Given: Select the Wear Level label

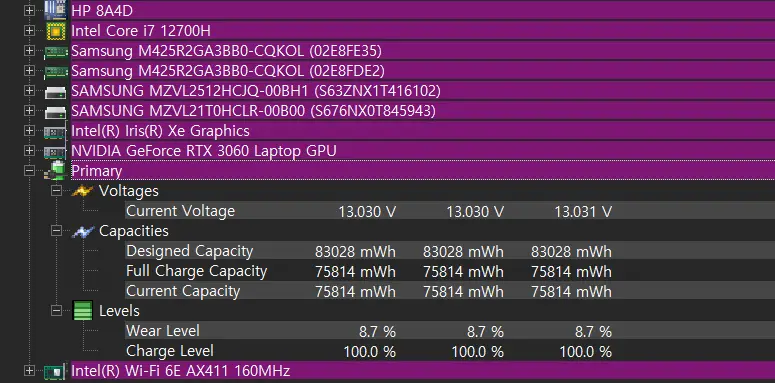Looking at the screenshot, I should pos(163,331).
